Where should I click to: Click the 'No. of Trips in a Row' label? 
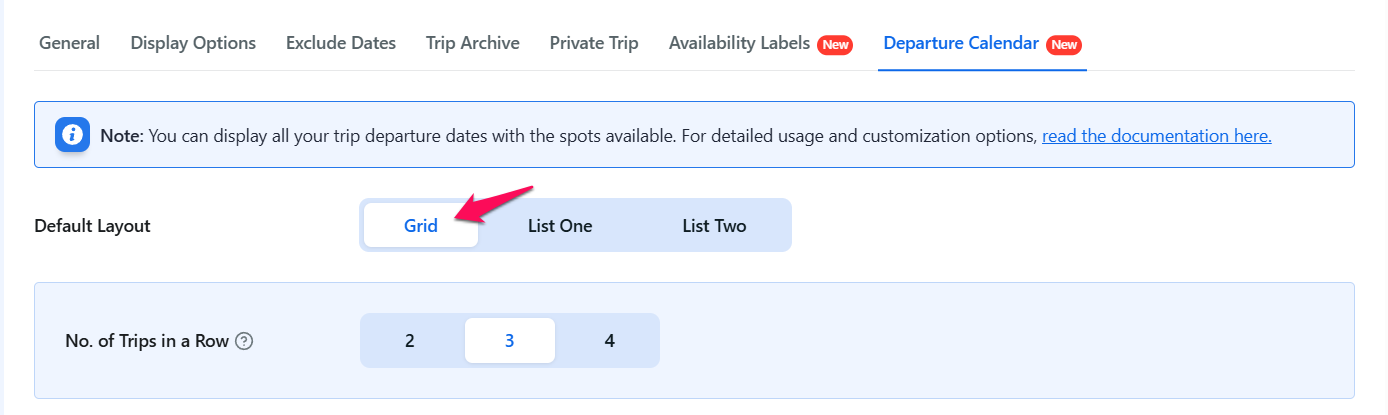pyautogui.click(x=147, y=341)
